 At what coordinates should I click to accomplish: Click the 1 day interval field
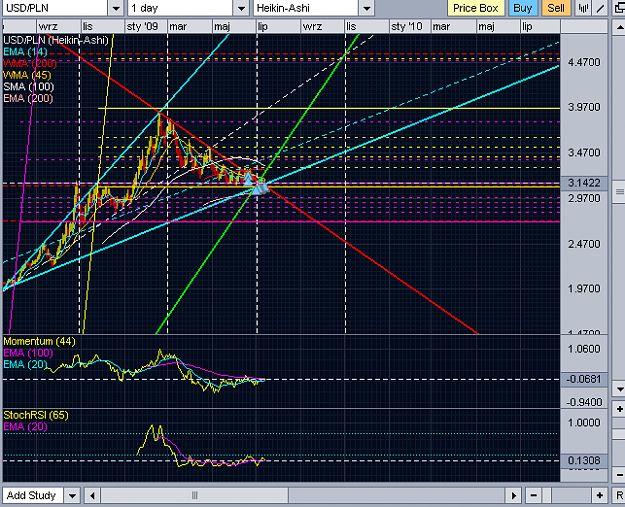pos(180,8)
